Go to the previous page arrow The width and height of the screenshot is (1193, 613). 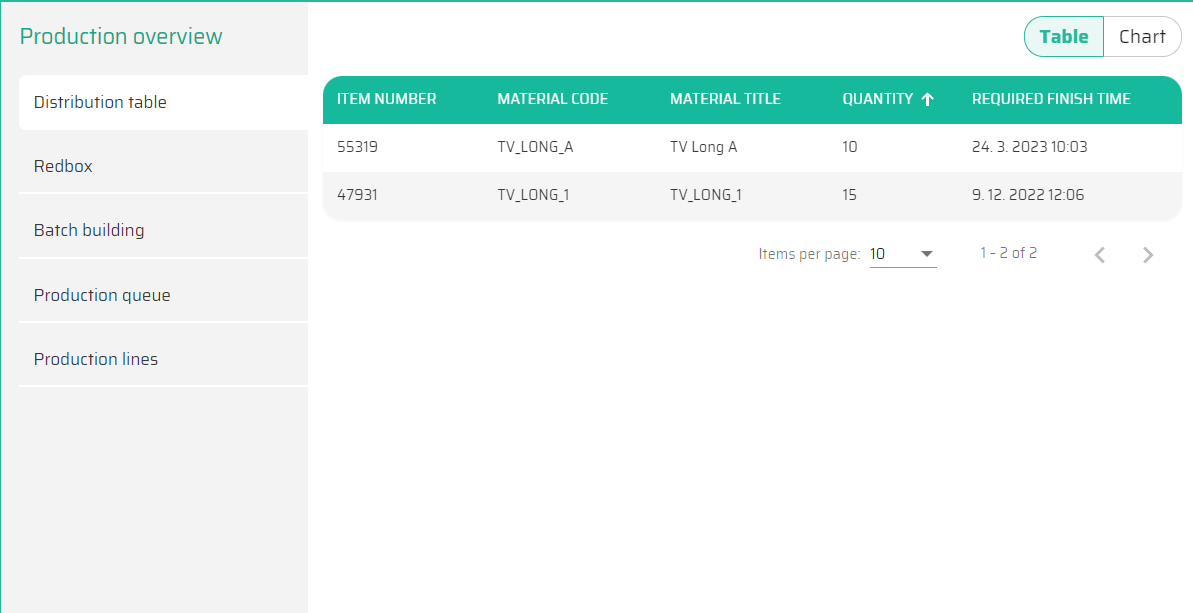click(1100, 255)
